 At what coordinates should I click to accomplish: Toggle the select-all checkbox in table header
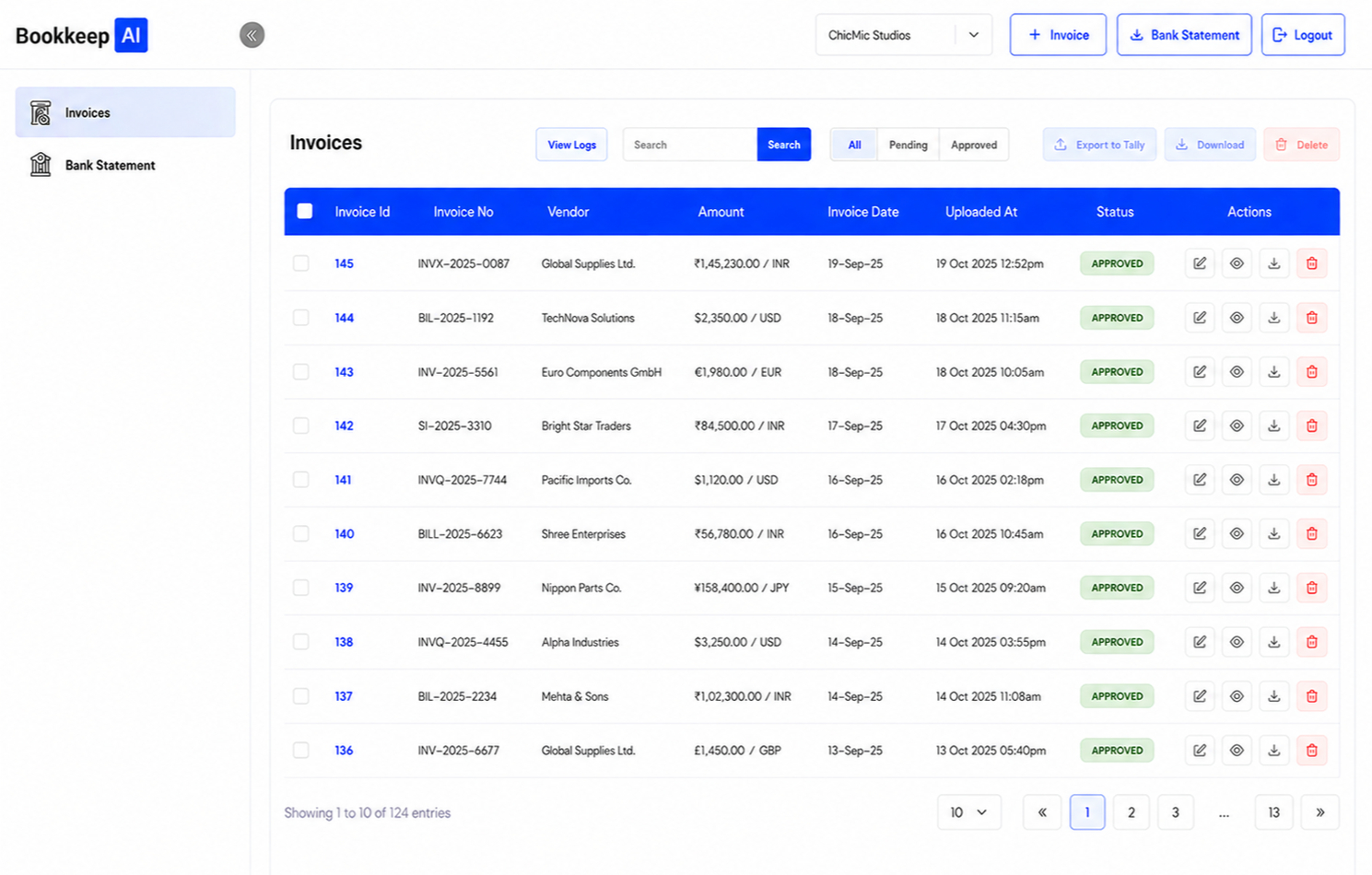pyautogui.click(x=305, y=211)
